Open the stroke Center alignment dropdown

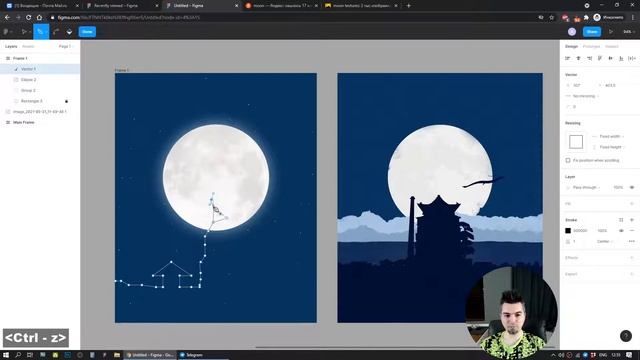point(604,241)
